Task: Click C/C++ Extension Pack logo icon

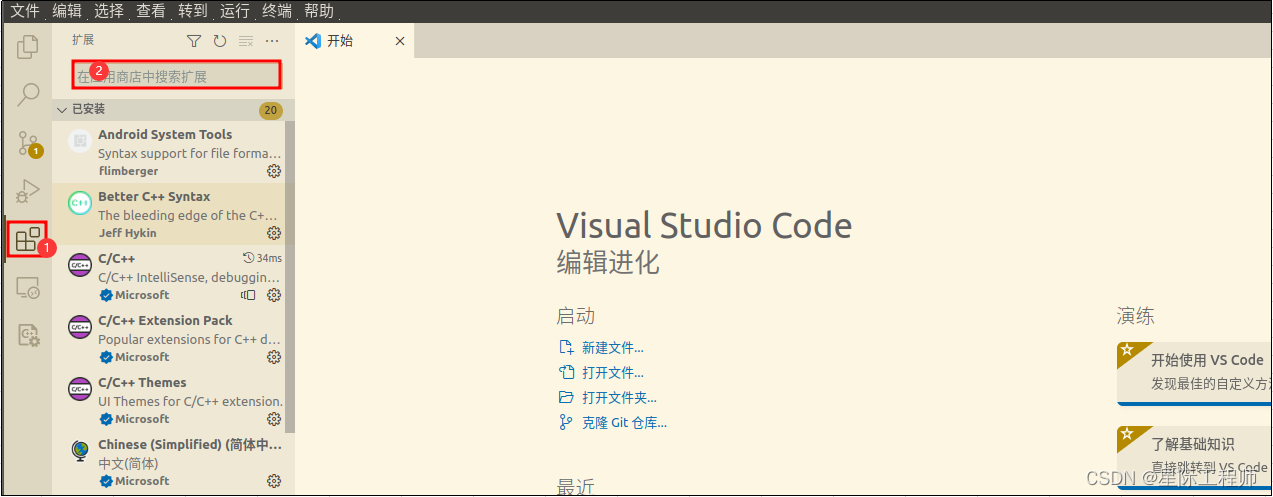Action: click(x=80, y=327)
